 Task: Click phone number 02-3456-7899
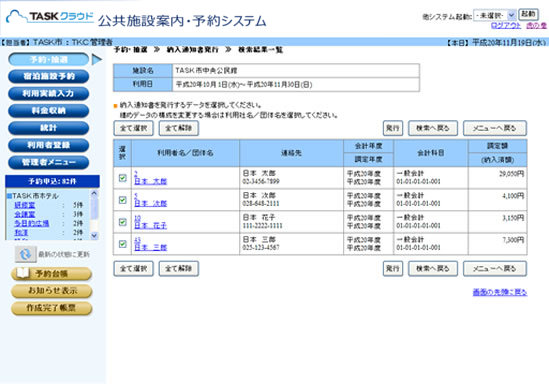[x=261, y=181]
